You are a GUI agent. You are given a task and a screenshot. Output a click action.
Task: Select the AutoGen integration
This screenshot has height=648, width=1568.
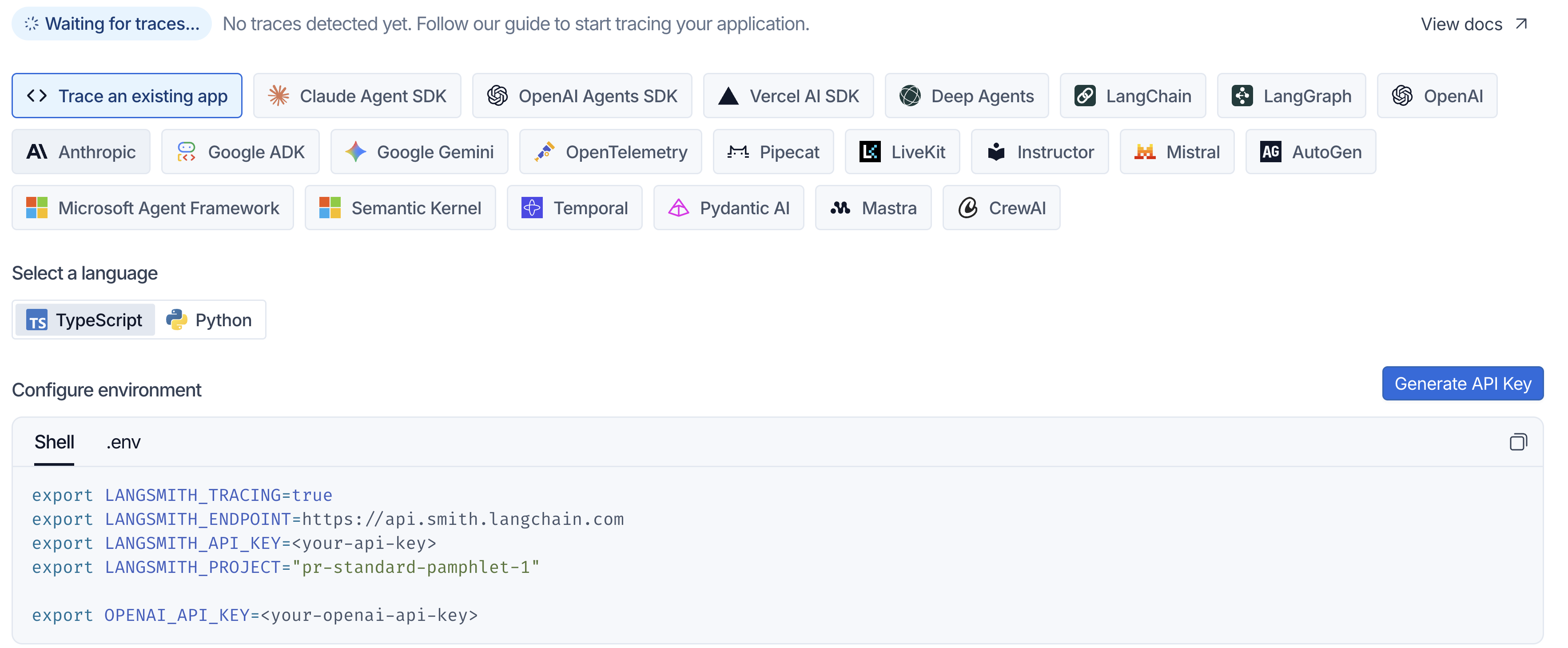click(1310, 152)
